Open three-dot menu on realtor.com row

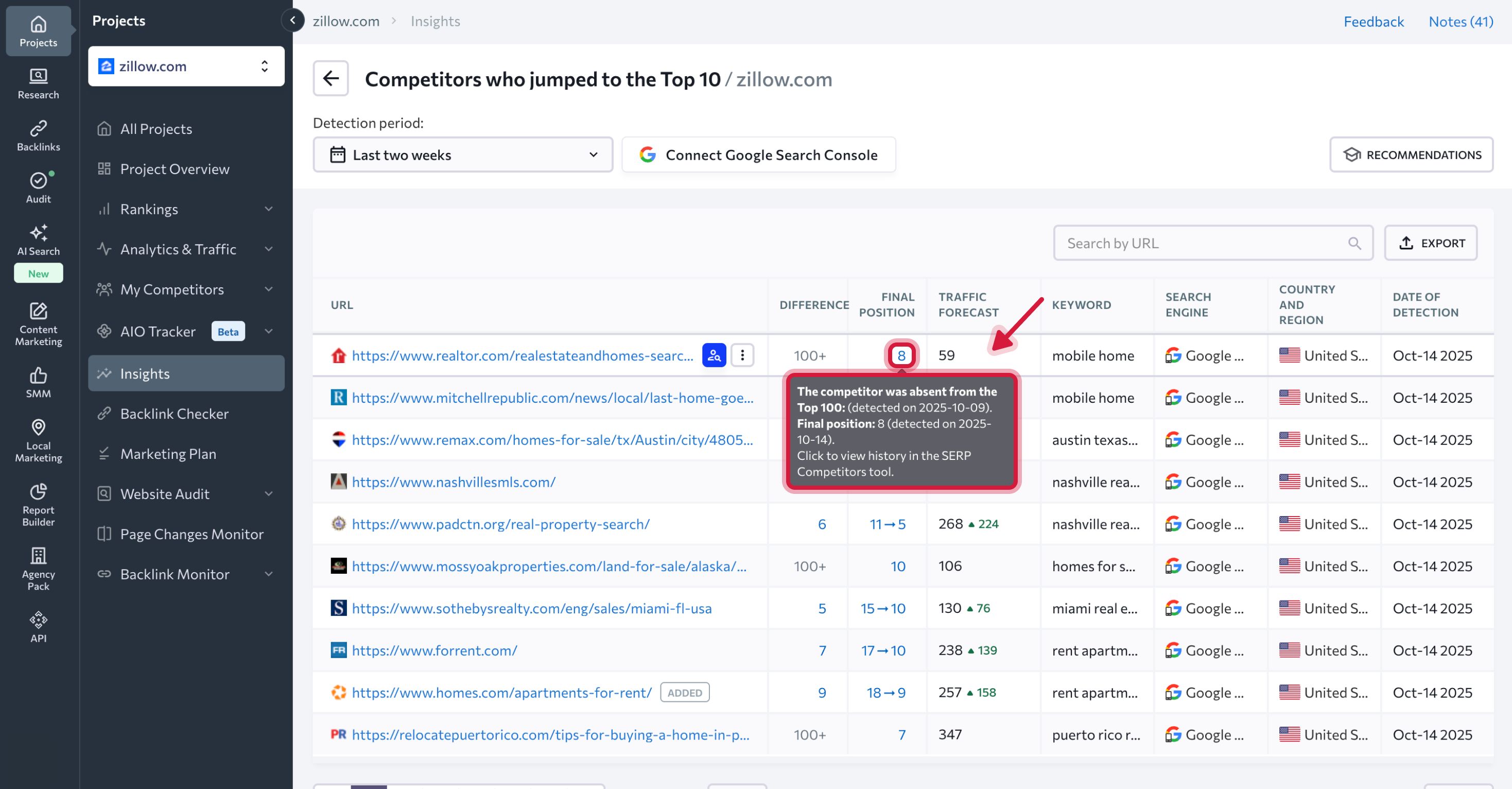[742, 355]
